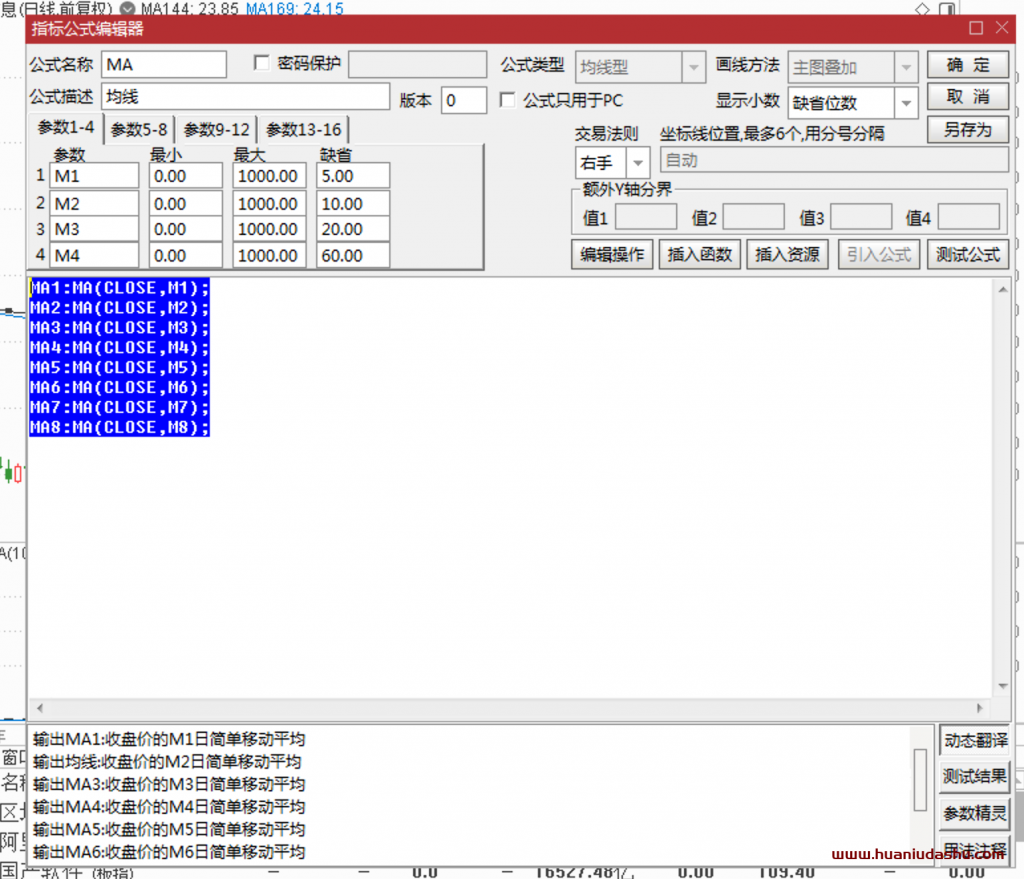Click the 取消 cancel button
The image size is (1024, 879).
click(x=967, y=97)
